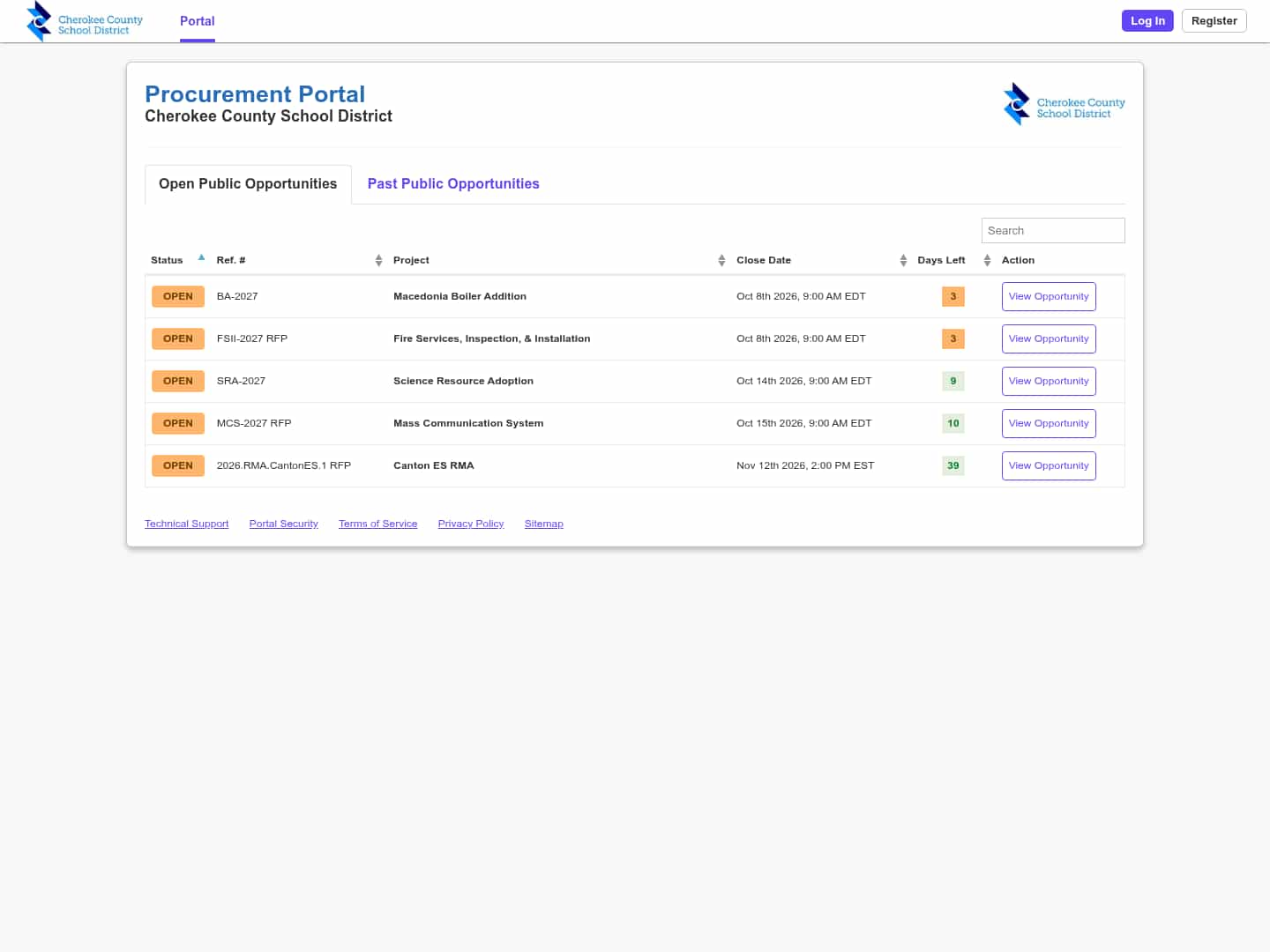Switch to Past Public Opportunities tab

point(453,184)
